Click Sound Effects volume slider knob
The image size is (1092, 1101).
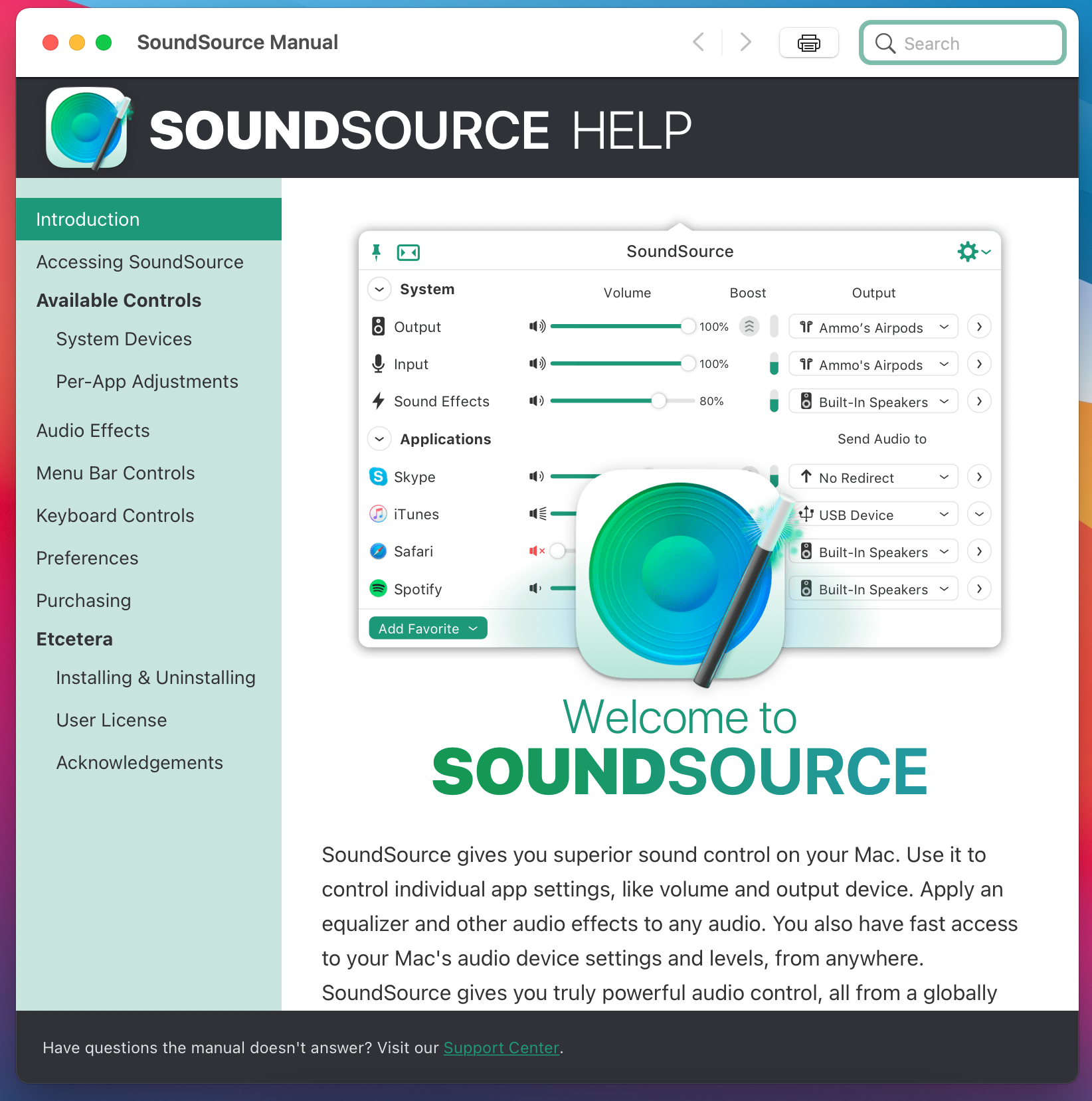click(x=658, y=400)
